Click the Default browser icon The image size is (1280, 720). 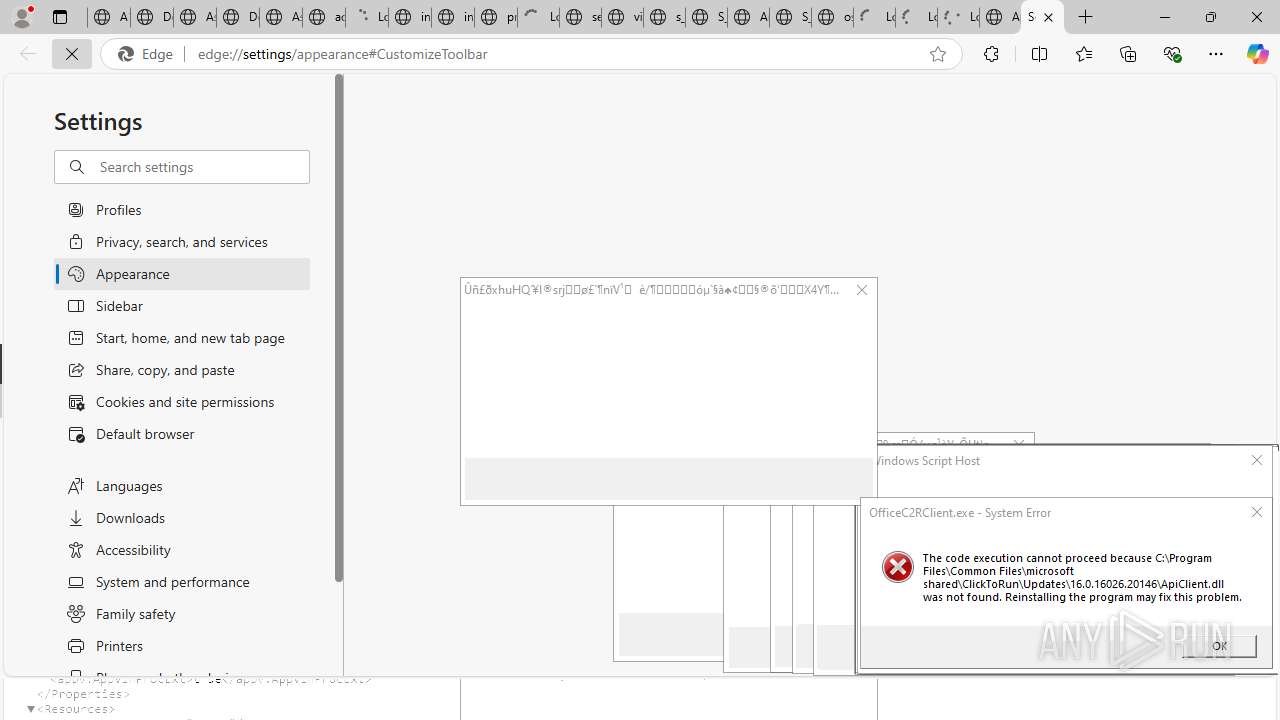point(76,433)
